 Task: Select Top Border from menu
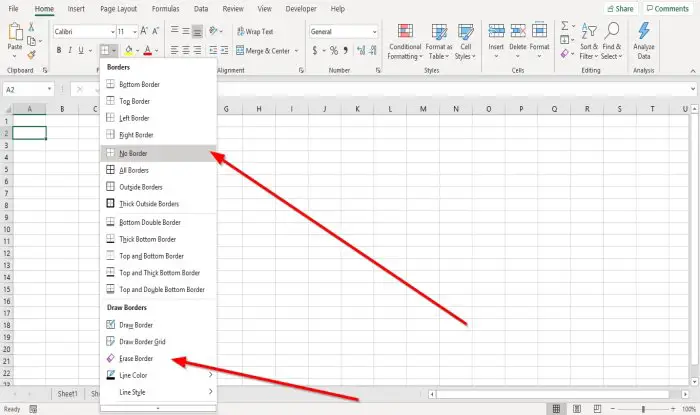tap(158, 101)
